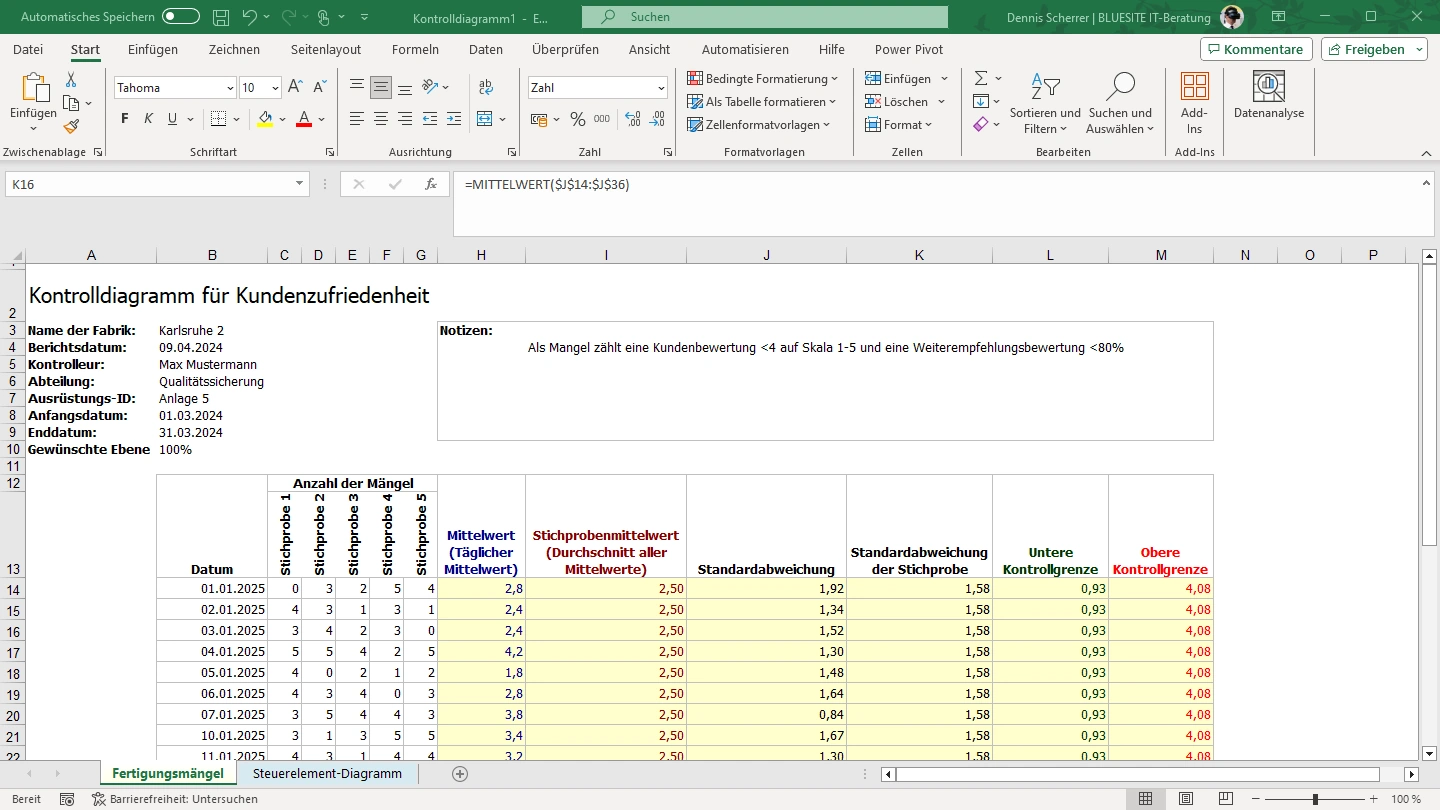Click the insert function fx icon
The height and width of the screenshot is (810, 1440).
(431, 185)
